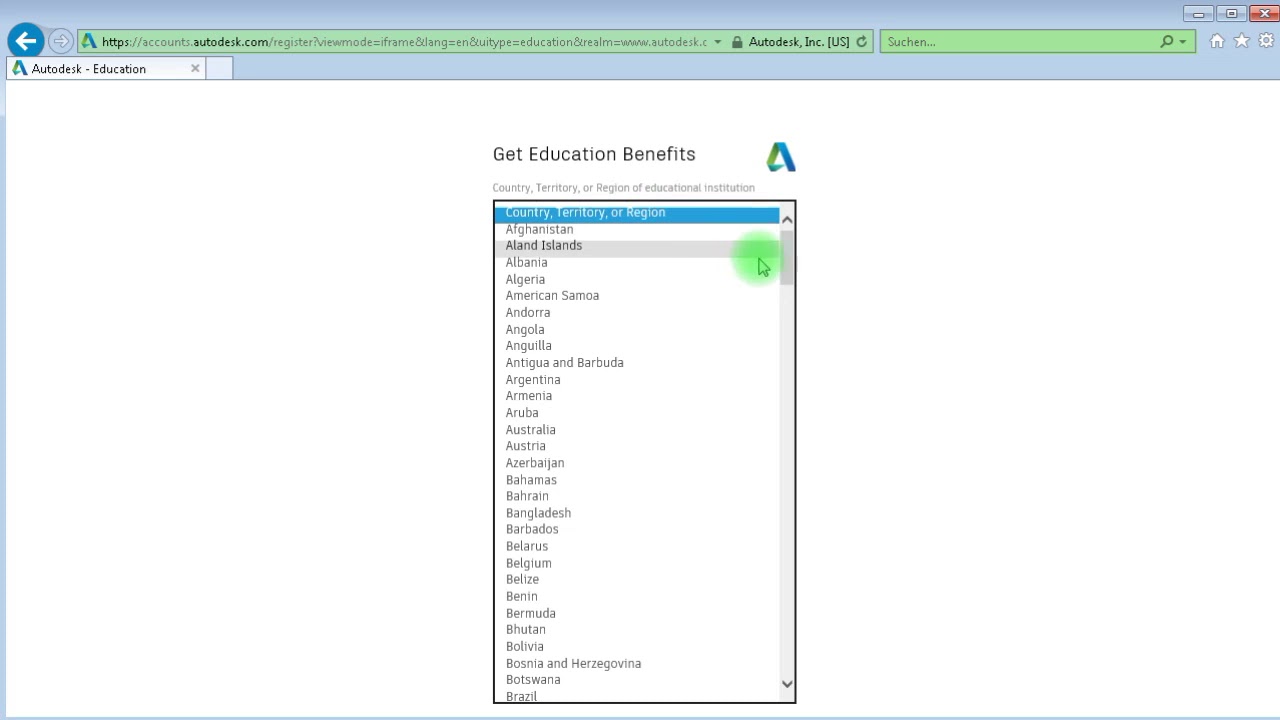Select Bosnia and Herzegovina option
Image resolution: width=1280 pixels, height=720 pixels.
point(636,663)
